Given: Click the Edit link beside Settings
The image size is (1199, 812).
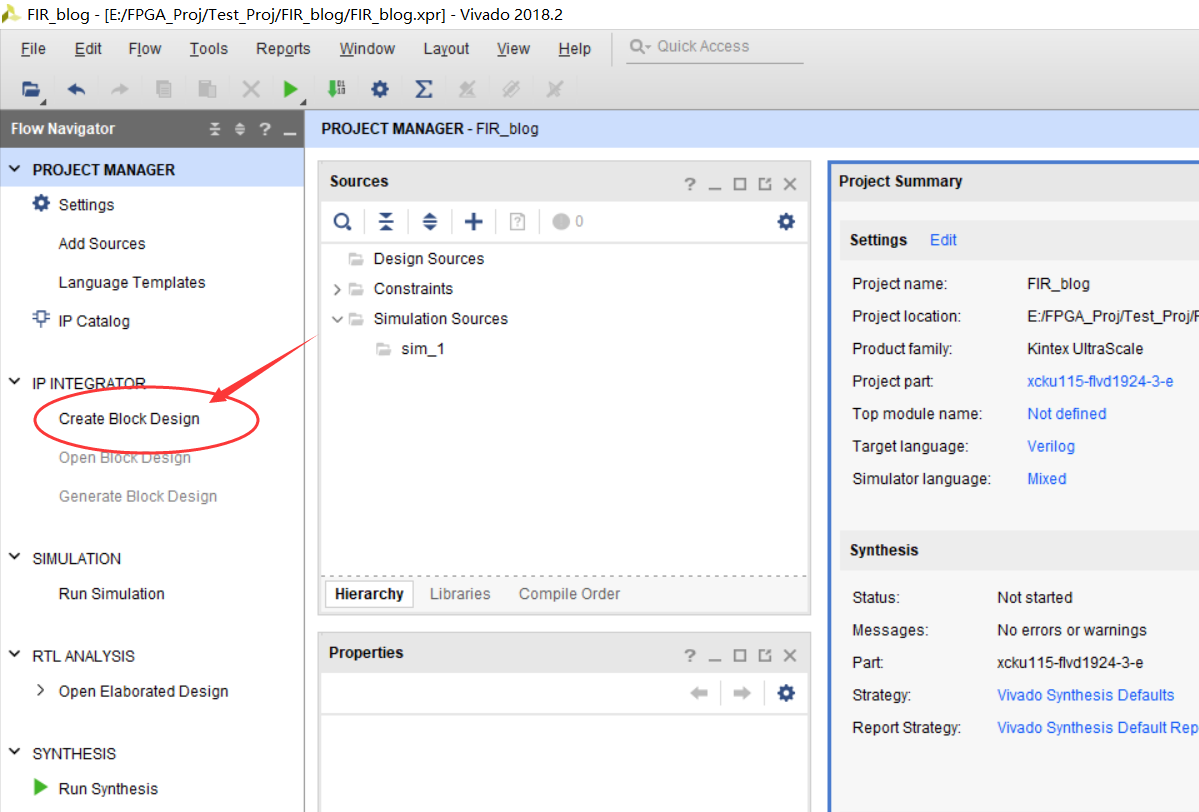Looking at the screenshot, I should [x=943, y=240].
